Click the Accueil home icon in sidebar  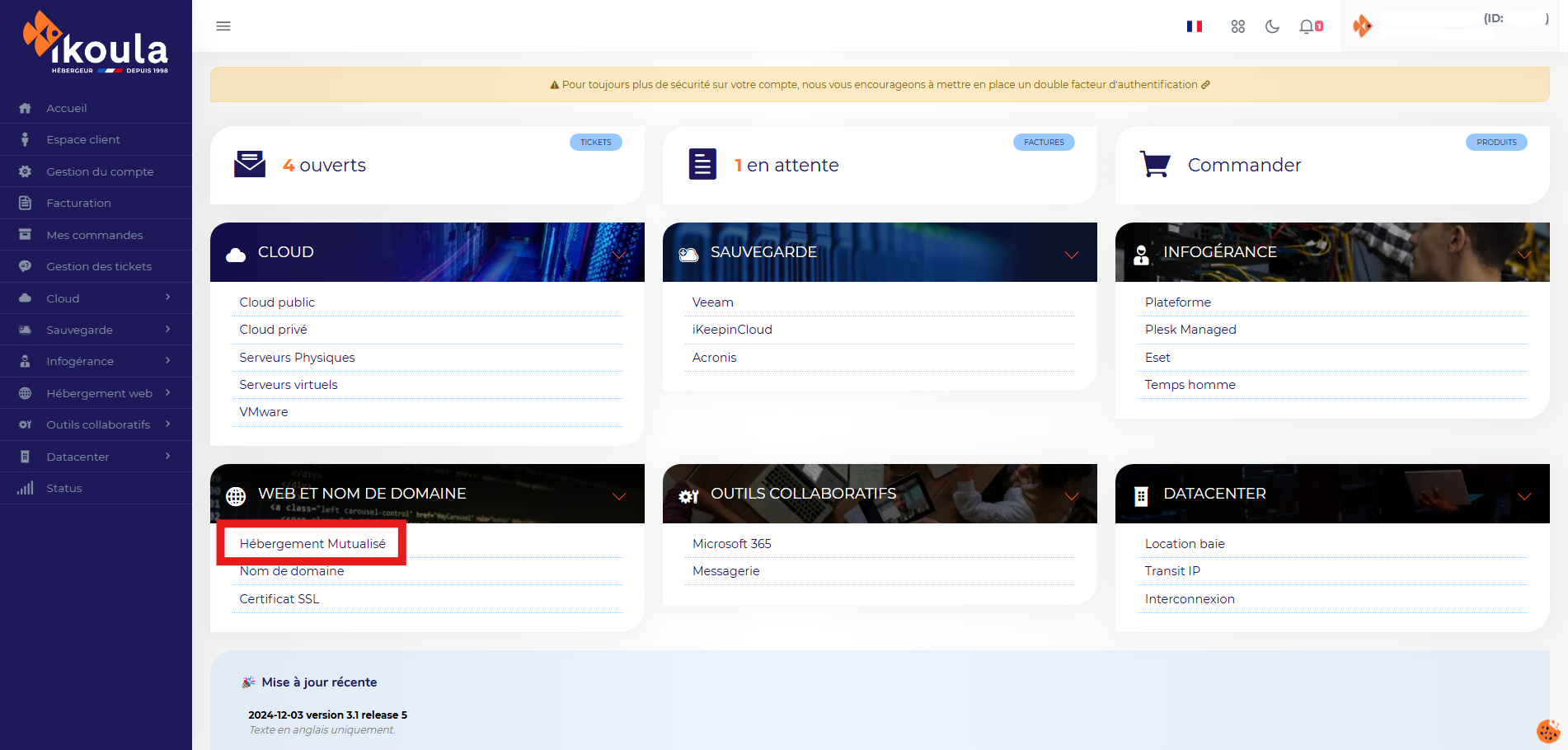pos(25,108)
